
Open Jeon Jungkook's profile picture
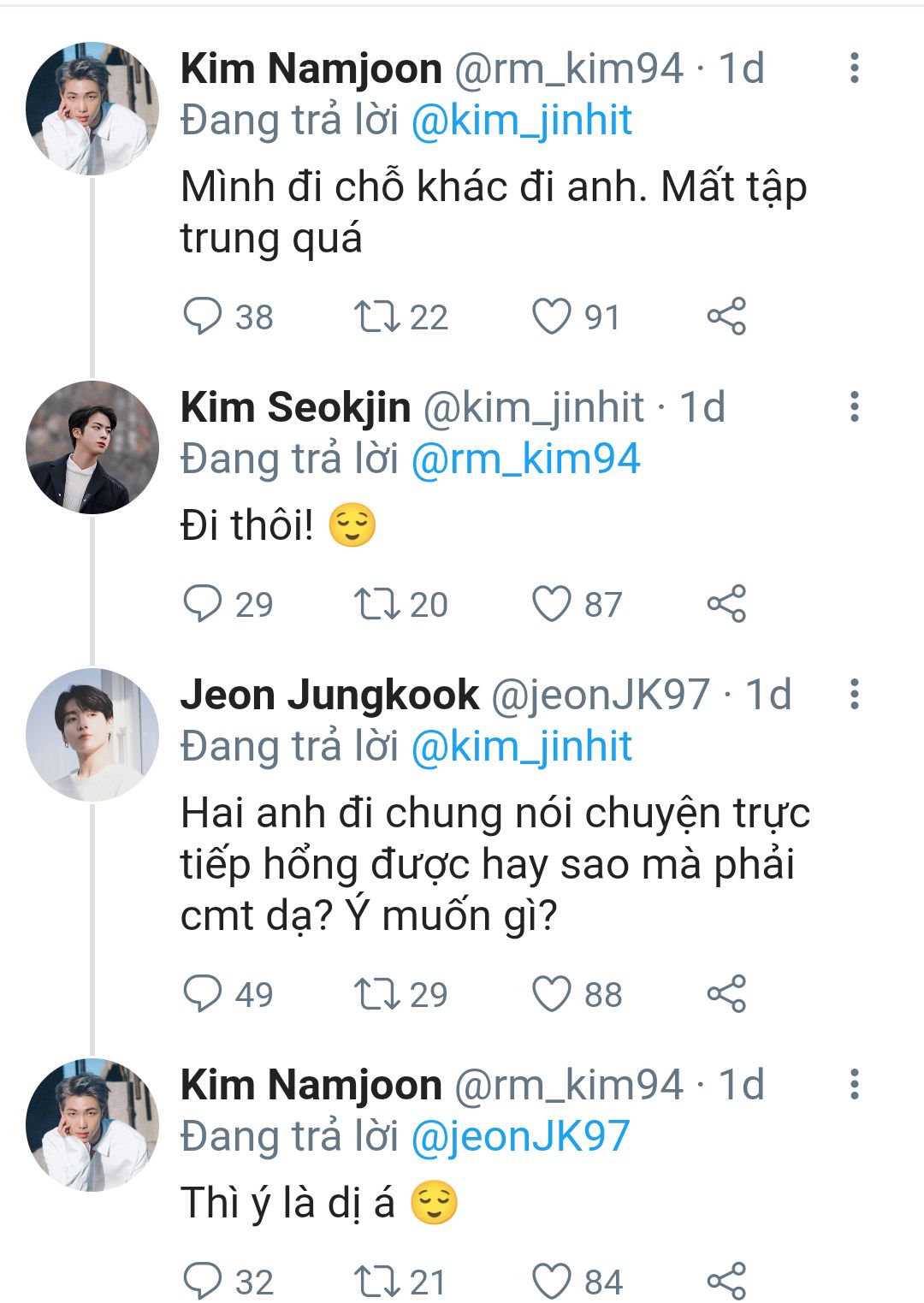point(92,734)
